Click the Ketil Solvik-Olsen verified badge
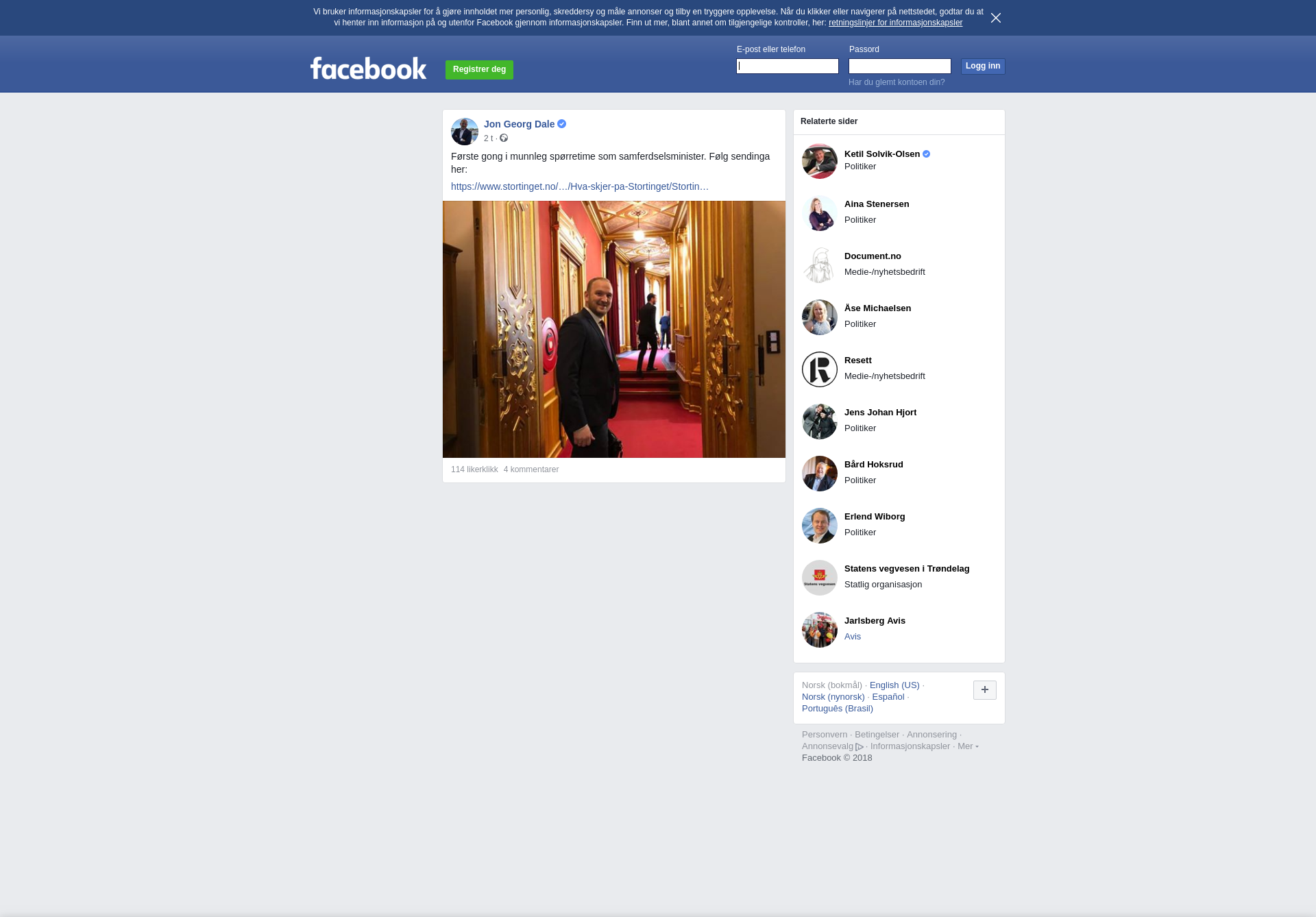 [927, 154]
